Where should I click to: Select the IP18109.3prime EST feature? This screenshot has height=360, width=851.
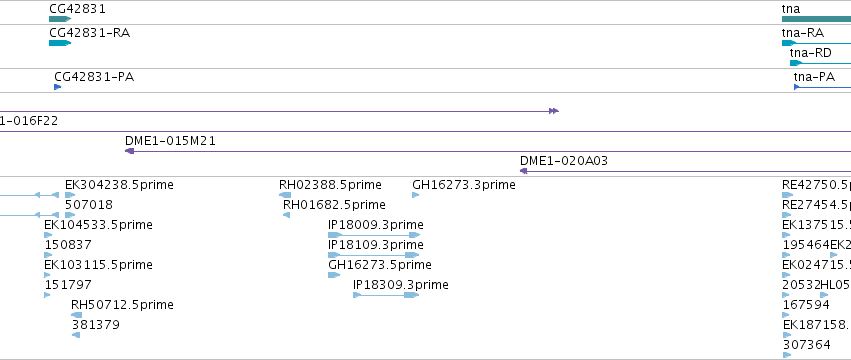(x=374, y=255)
